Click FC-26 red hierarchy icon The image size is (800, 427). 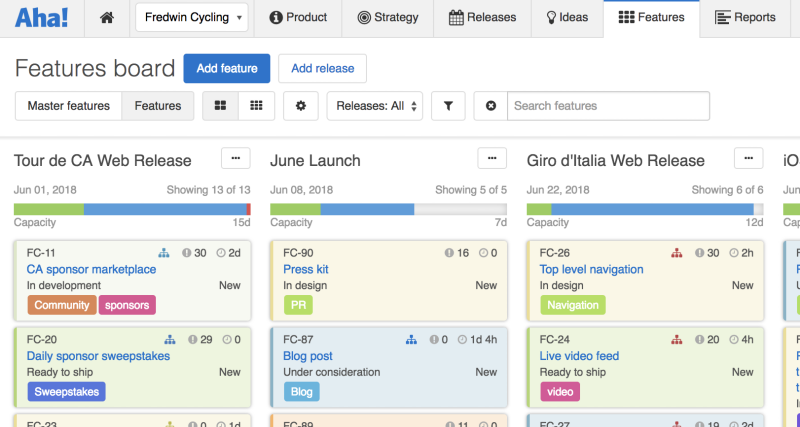tap(677, 253)
